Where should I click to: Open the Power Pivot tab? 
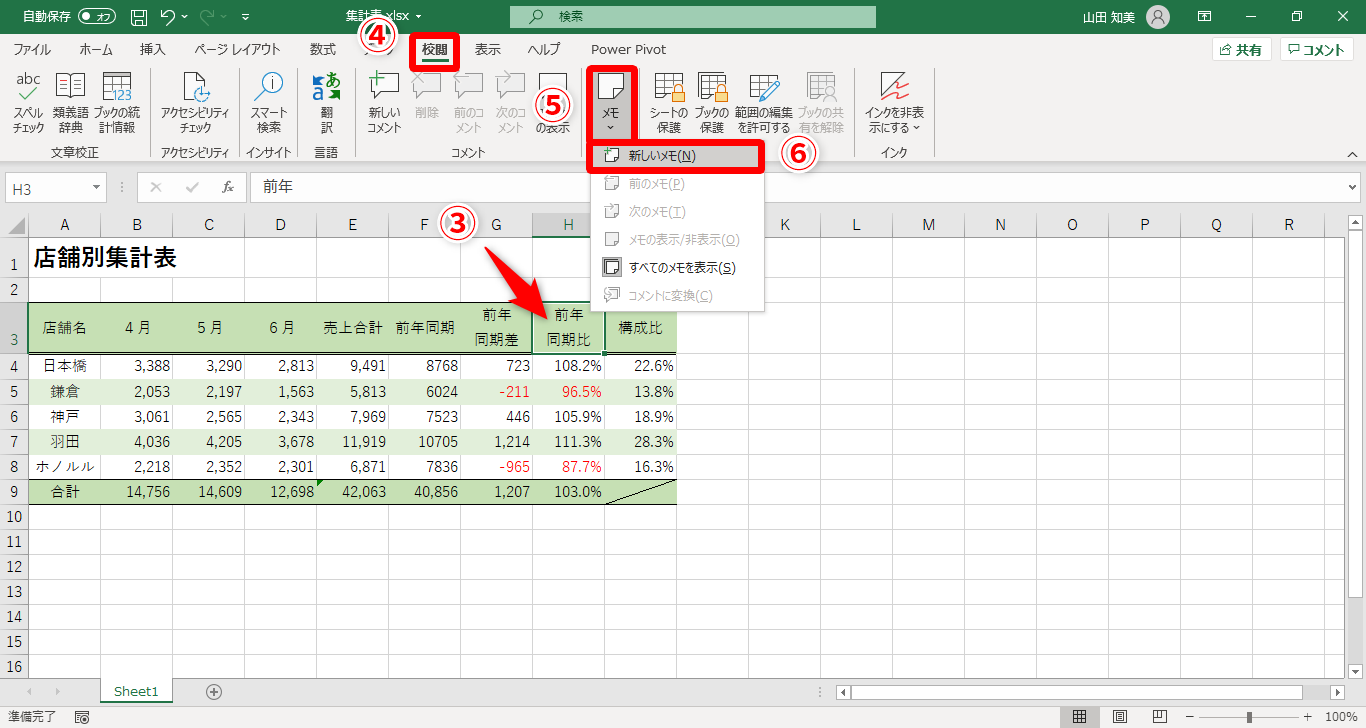(628, 50)
